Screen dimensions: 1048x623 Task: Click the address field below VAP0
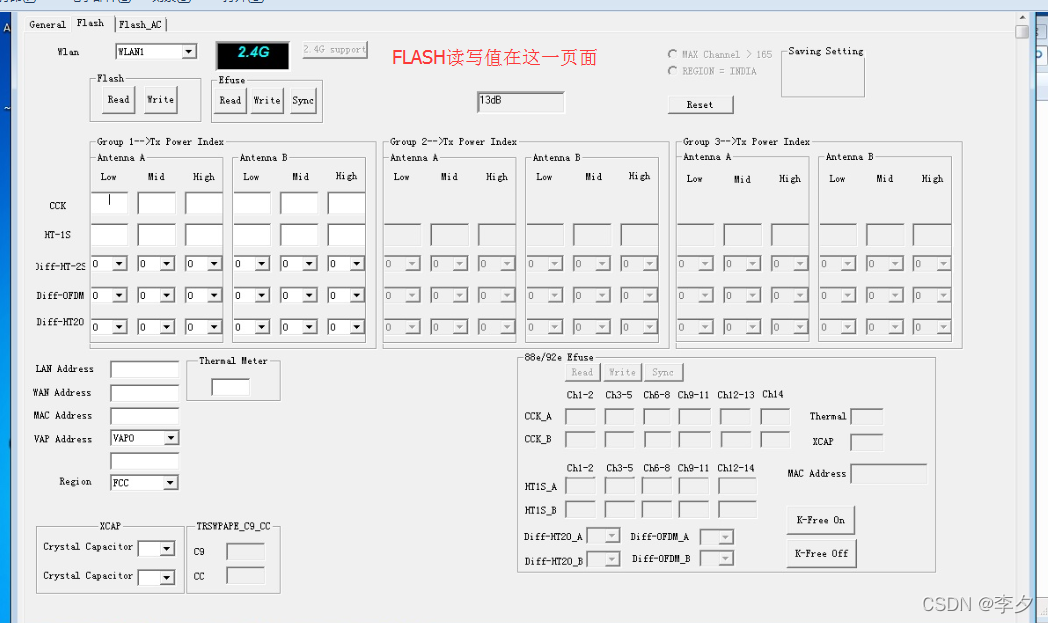[x=144, y=461]
